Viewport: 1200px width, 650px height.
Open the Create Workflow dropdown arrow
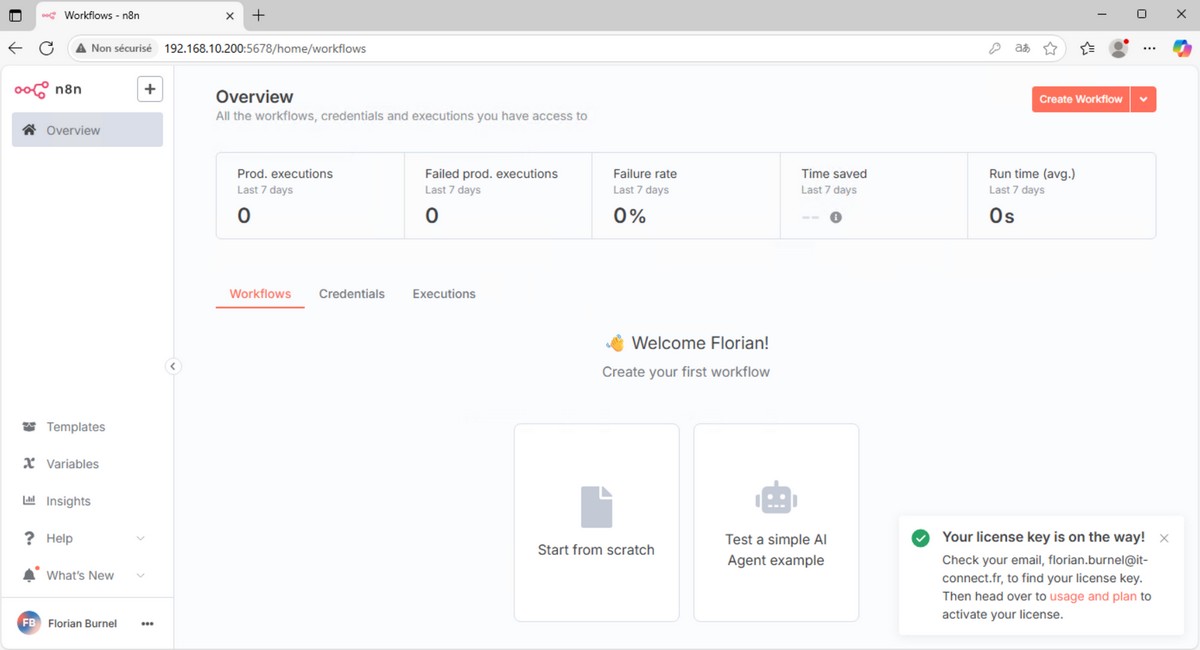[x=1144, y=99]
